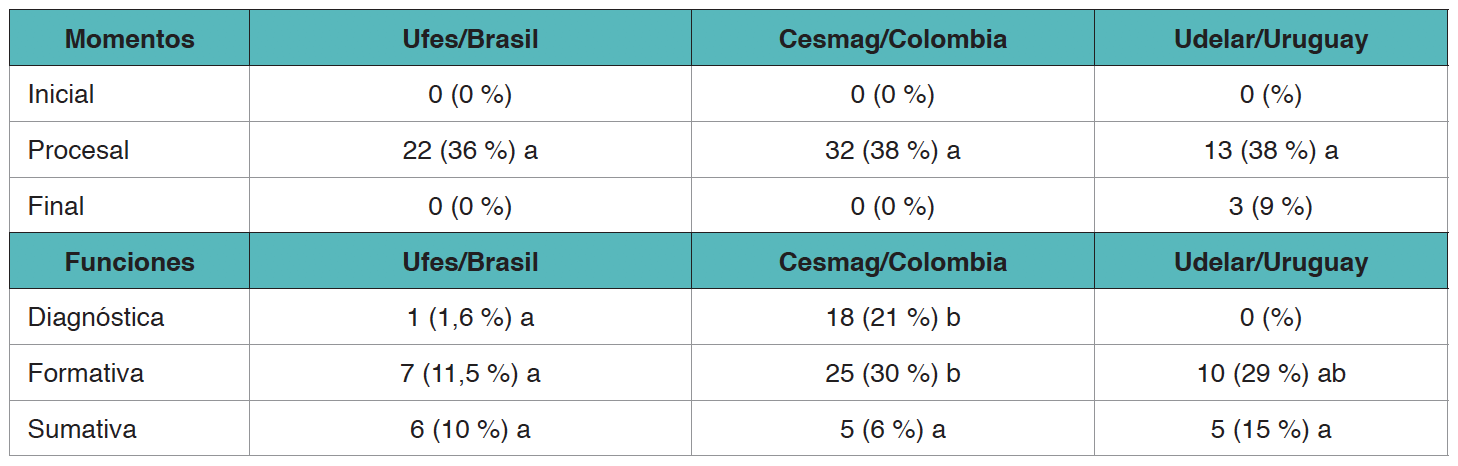Select the Procesal row label
The image size is (1458, 466).
tap(79, 151)
